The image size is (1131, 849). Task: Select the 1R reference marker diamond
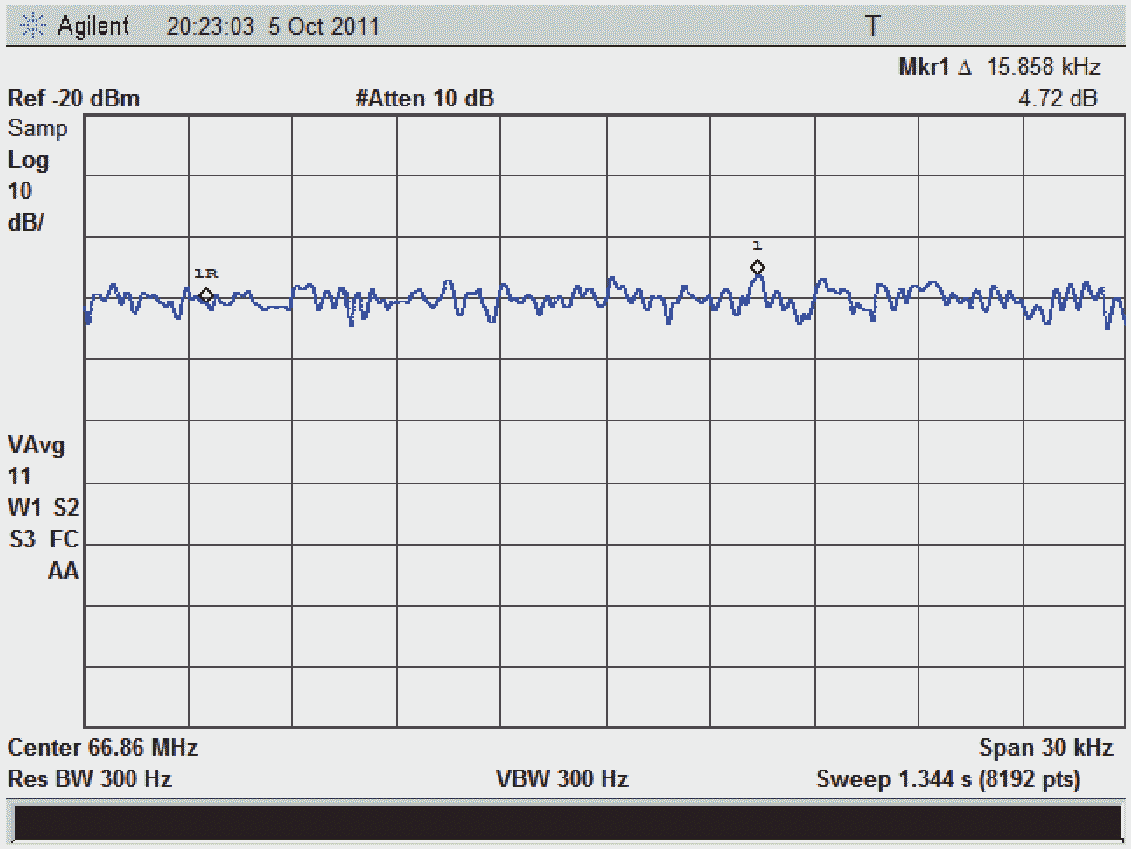tap(206, 295)
